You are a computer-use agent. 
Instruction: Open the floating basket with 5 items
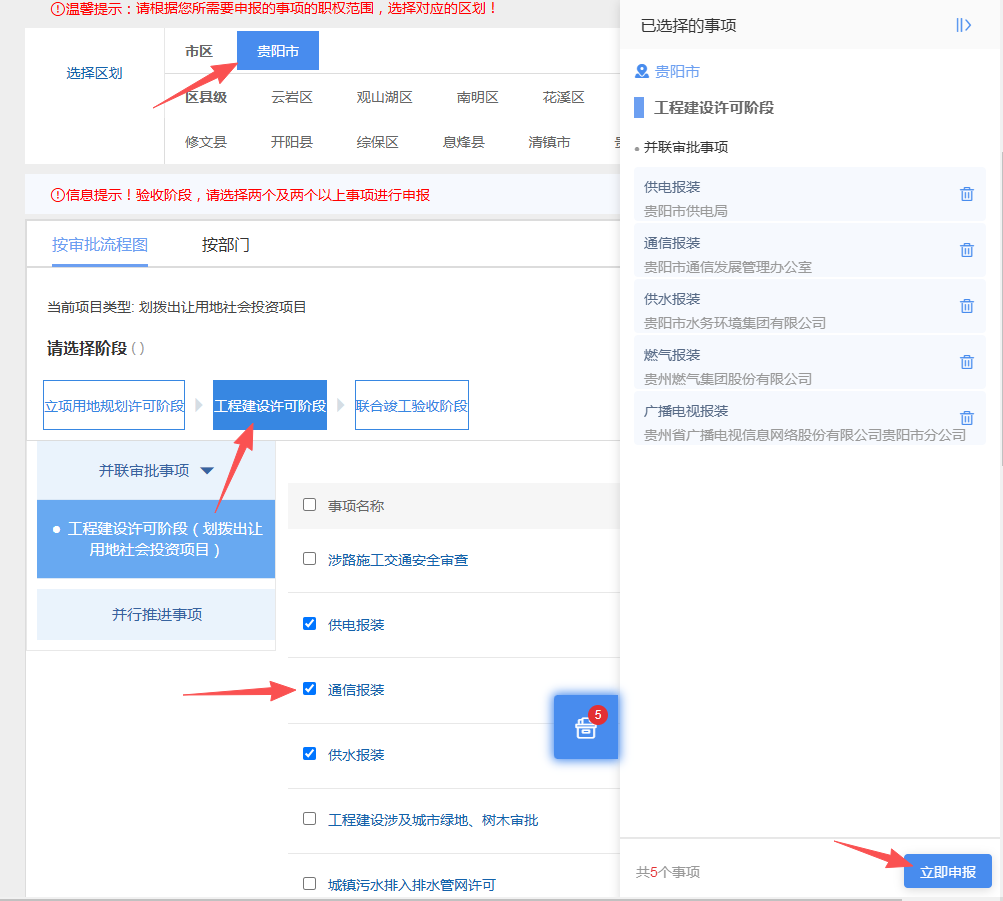coord(586,727)
